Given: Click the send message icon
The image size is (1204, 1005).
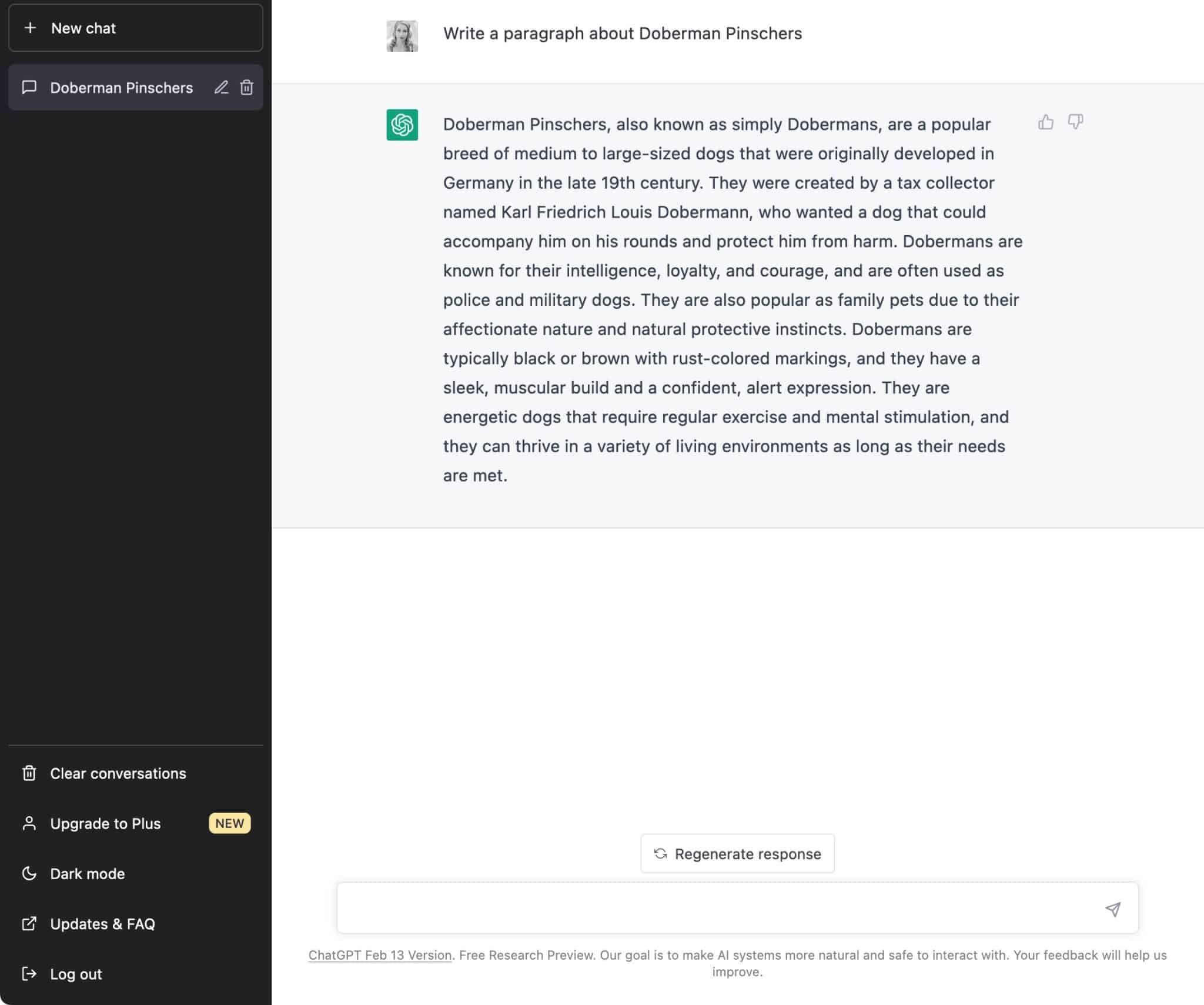Looking at the screenshot, I should [x=1113, y=909].
